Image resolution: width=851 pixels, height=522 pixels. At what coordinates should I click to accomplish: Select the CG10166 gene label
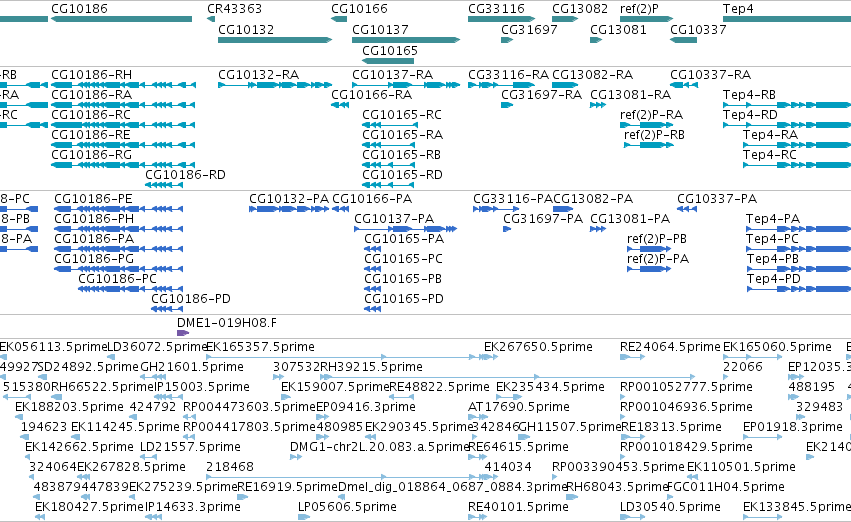[x=359, y=9]
